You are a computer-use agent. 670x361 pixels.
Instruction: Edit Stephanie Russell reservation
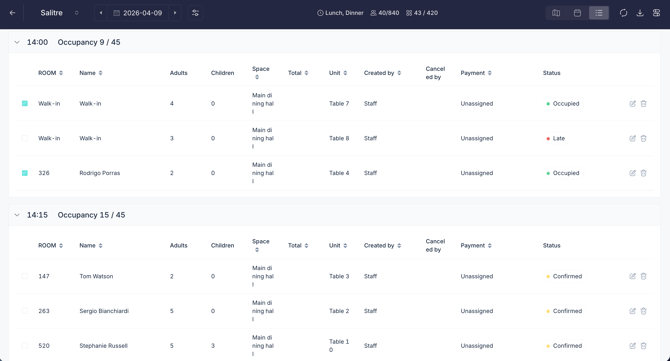pos(632,346)
